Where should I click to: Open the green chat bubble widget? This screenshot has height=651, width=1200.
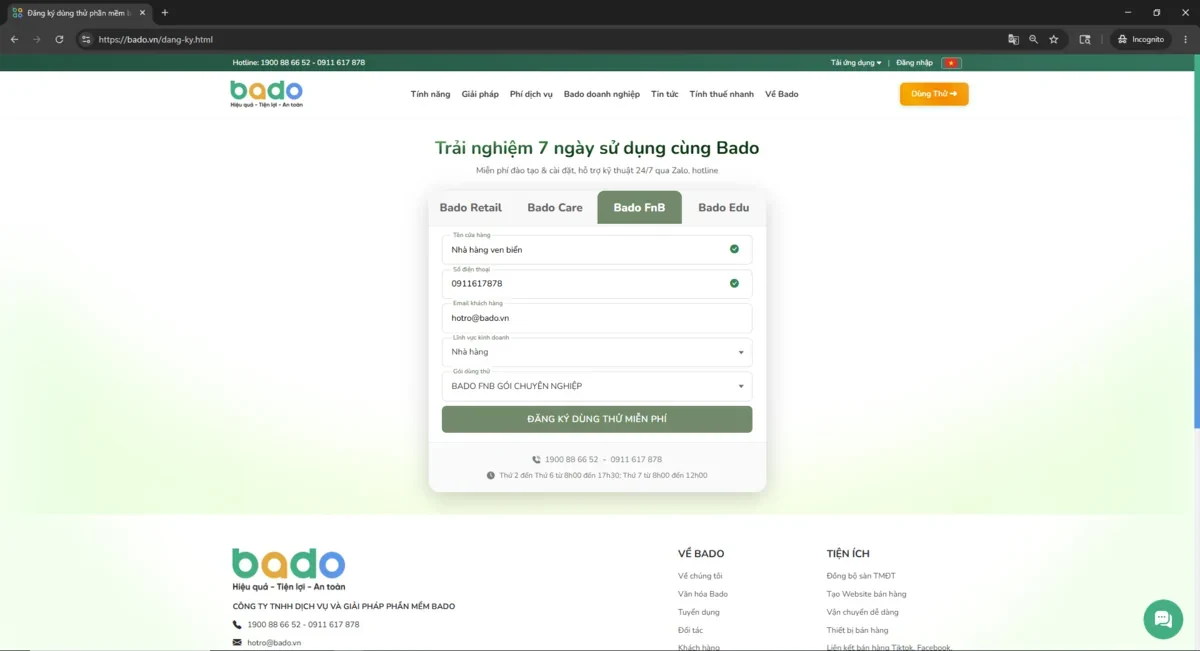tap(1163, 619)
